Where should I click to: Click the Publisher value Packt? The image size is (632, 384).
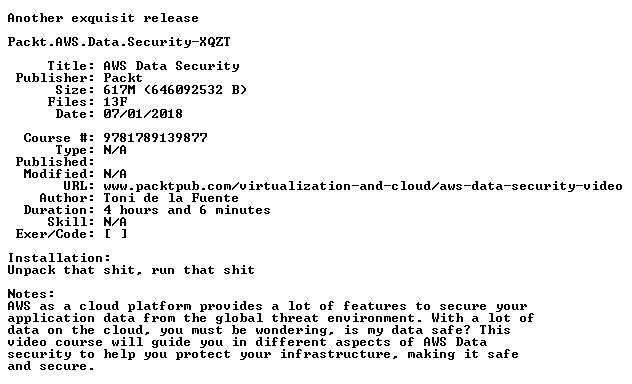[x=123, y=78]
